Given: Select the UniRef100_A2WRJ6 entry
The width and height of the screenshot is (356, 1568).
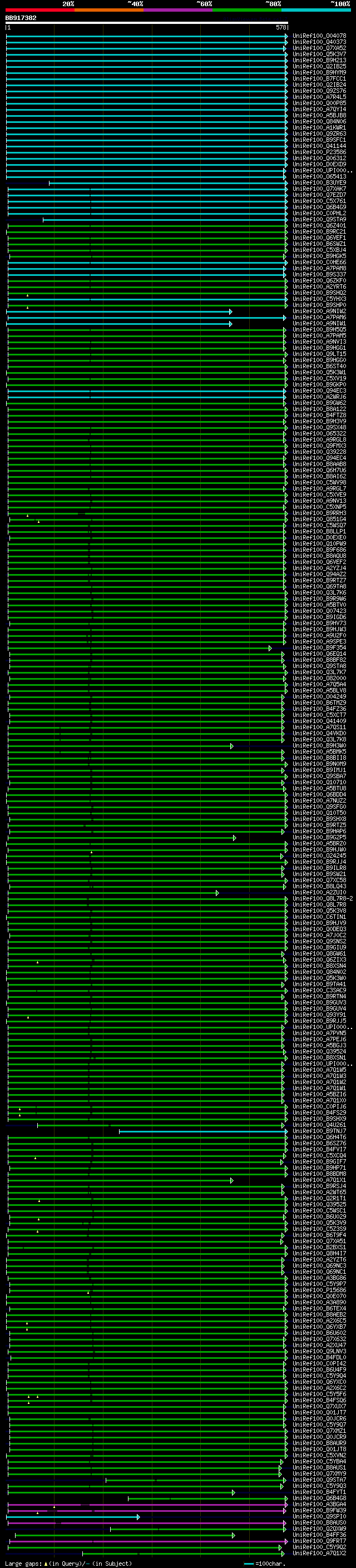Looking at the screenshot, I should tap(319, 397).
